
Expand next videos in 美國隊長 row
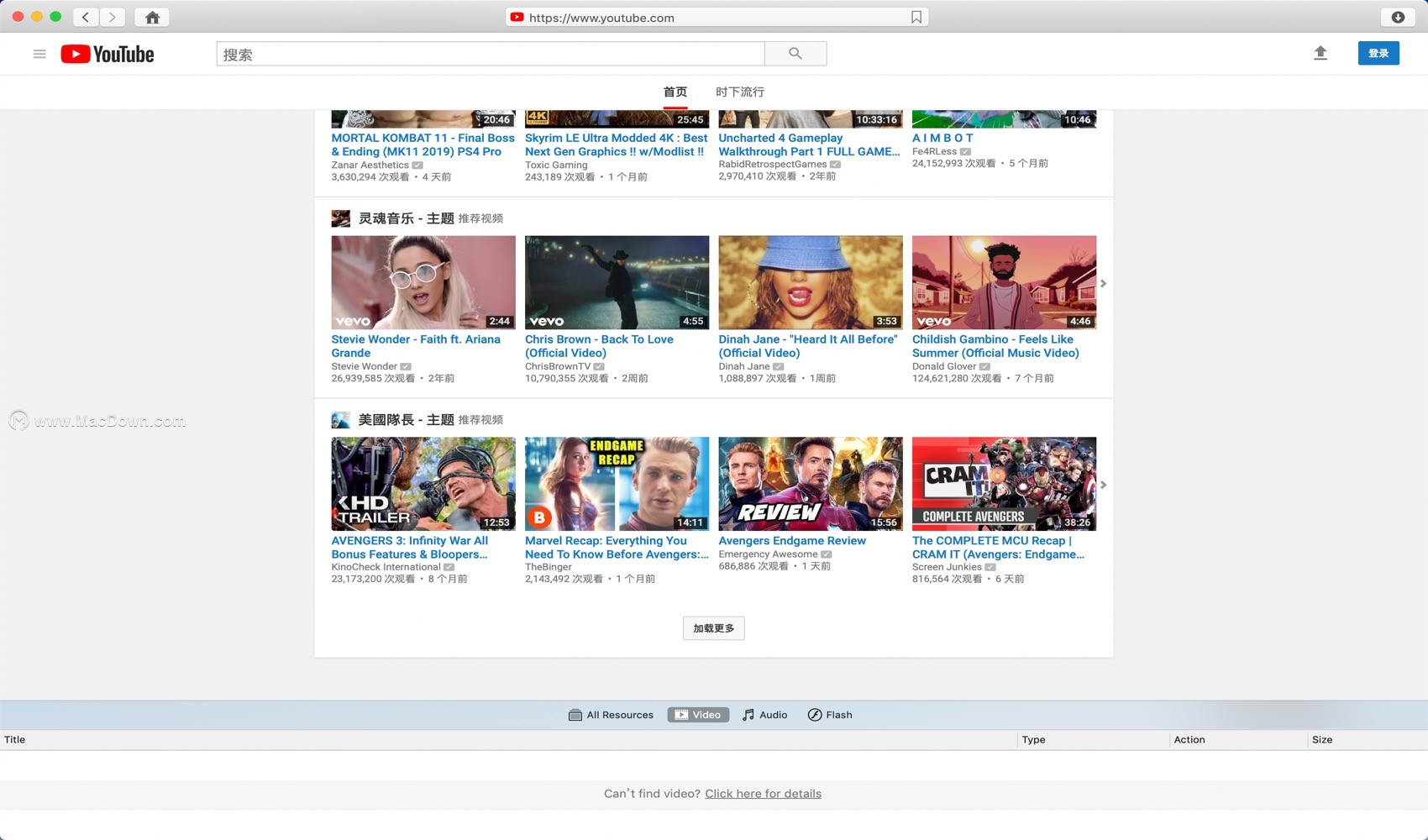point(1104,485)
